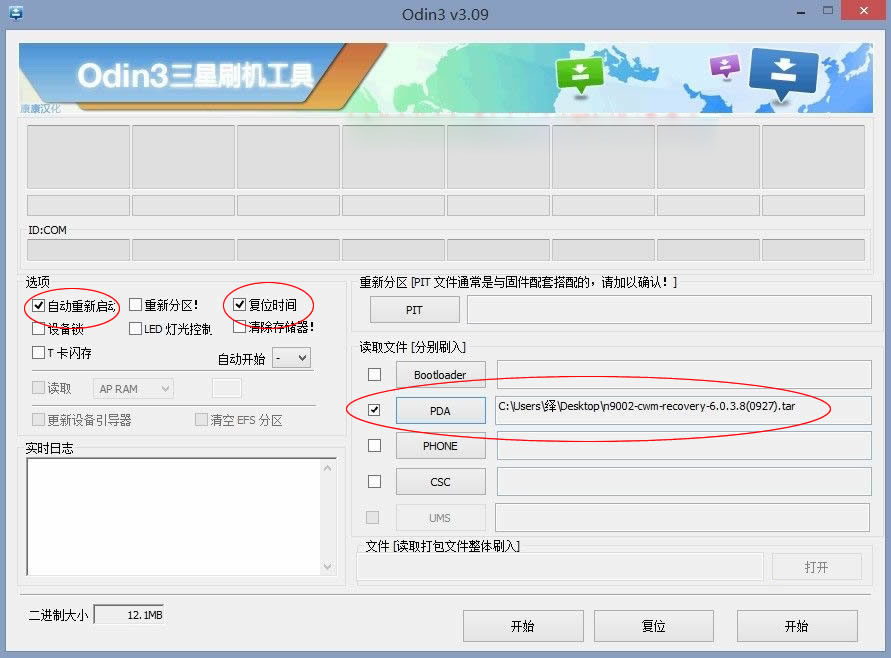The image size is (891, 658).
Task: Click the CSC file button
Action: [x=440, y=482]
